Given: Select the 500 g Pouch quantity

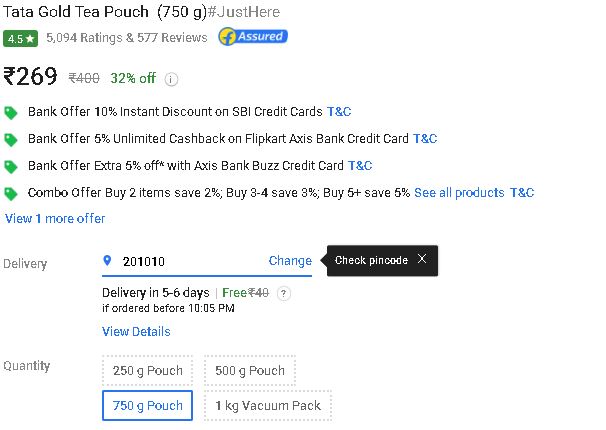Looking at the screenshot, I should (x=250, y=371).
